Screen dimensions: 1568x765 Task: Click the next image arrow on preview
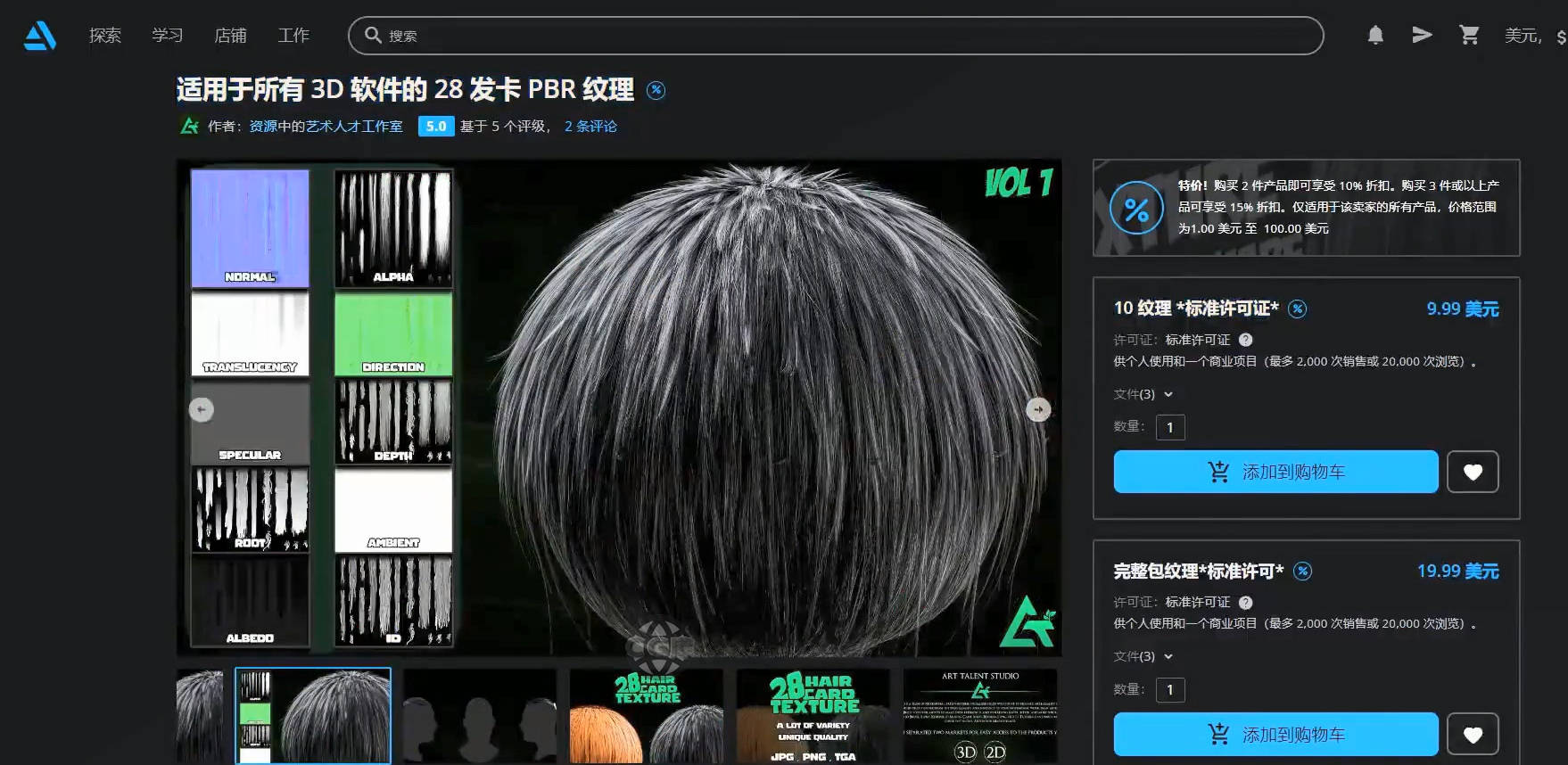coord(1038,409)
